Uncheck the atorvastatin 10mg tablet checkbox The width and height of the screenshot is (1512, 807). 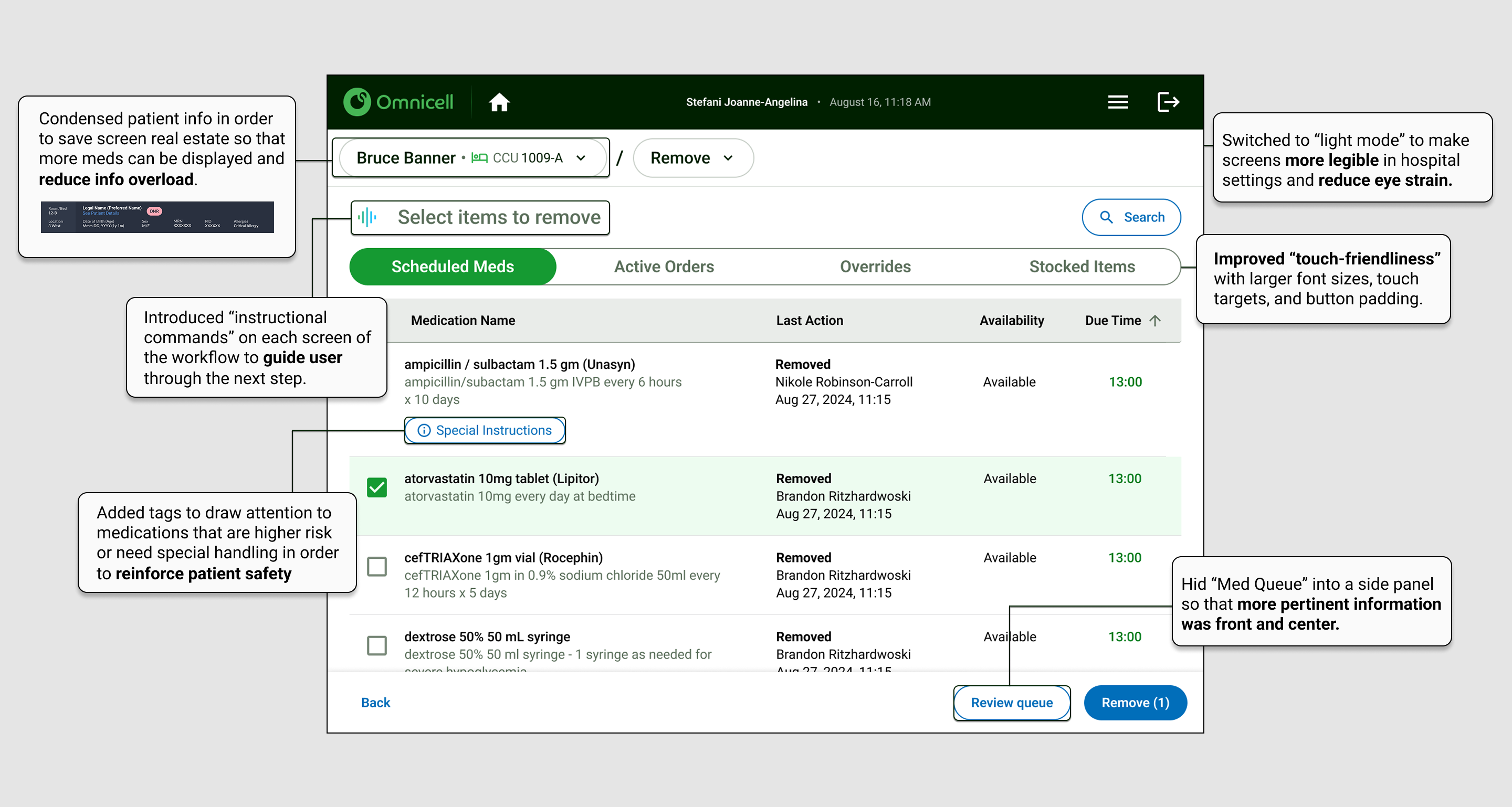coord(377,487)
